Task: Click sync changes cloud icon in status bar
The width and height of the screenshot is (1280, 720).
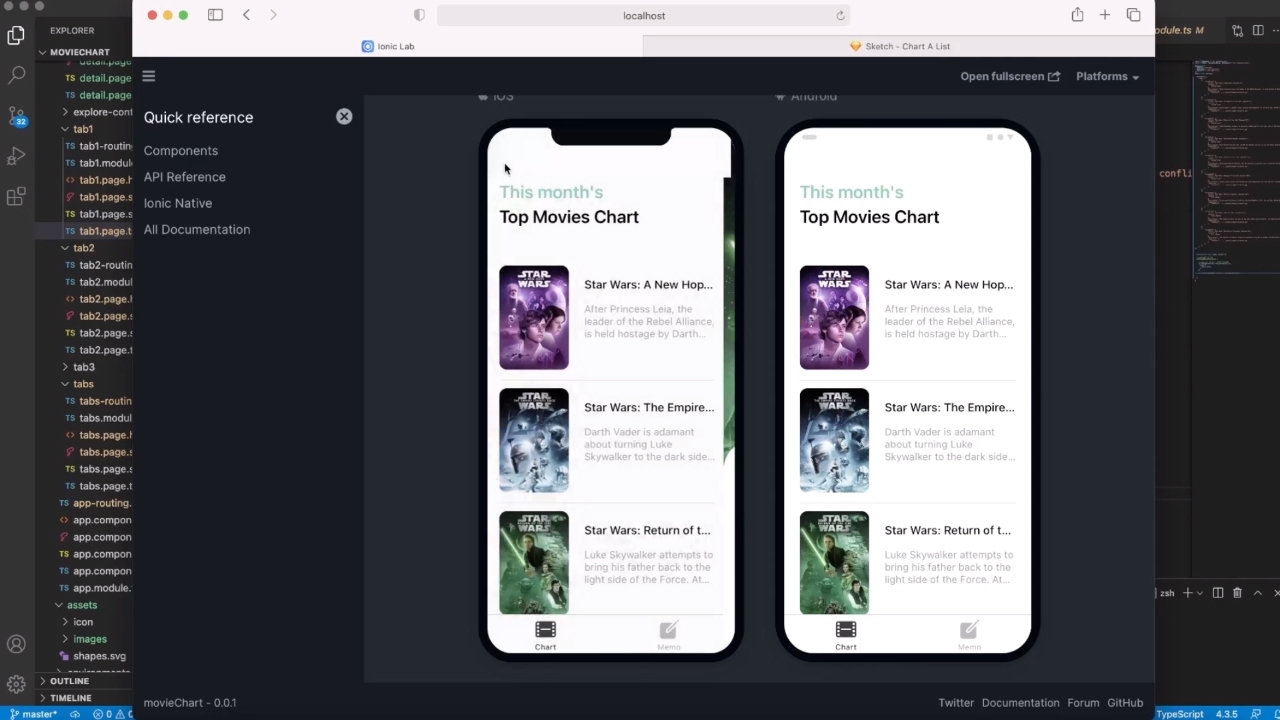Action: (x=75, y=714)
